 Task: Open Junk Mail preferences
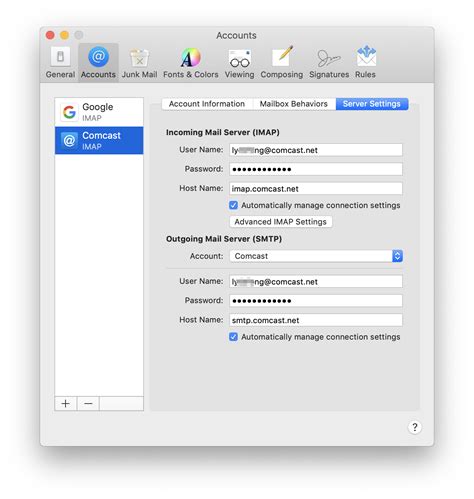[x=139, y=63]
